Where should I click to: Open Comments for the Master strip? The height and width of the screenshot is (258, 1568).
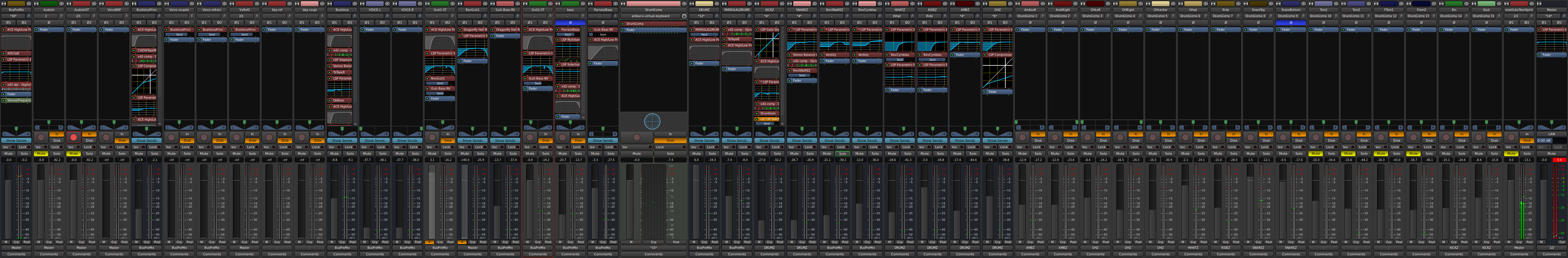(1552, 254)
